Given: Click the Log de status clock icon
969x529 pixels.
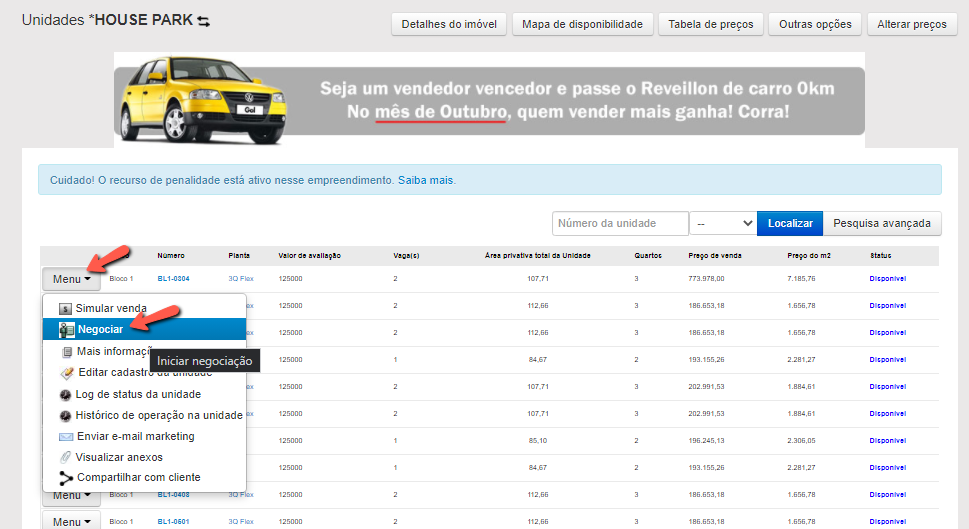Looking at the screenshot, I should coord(66,394).
